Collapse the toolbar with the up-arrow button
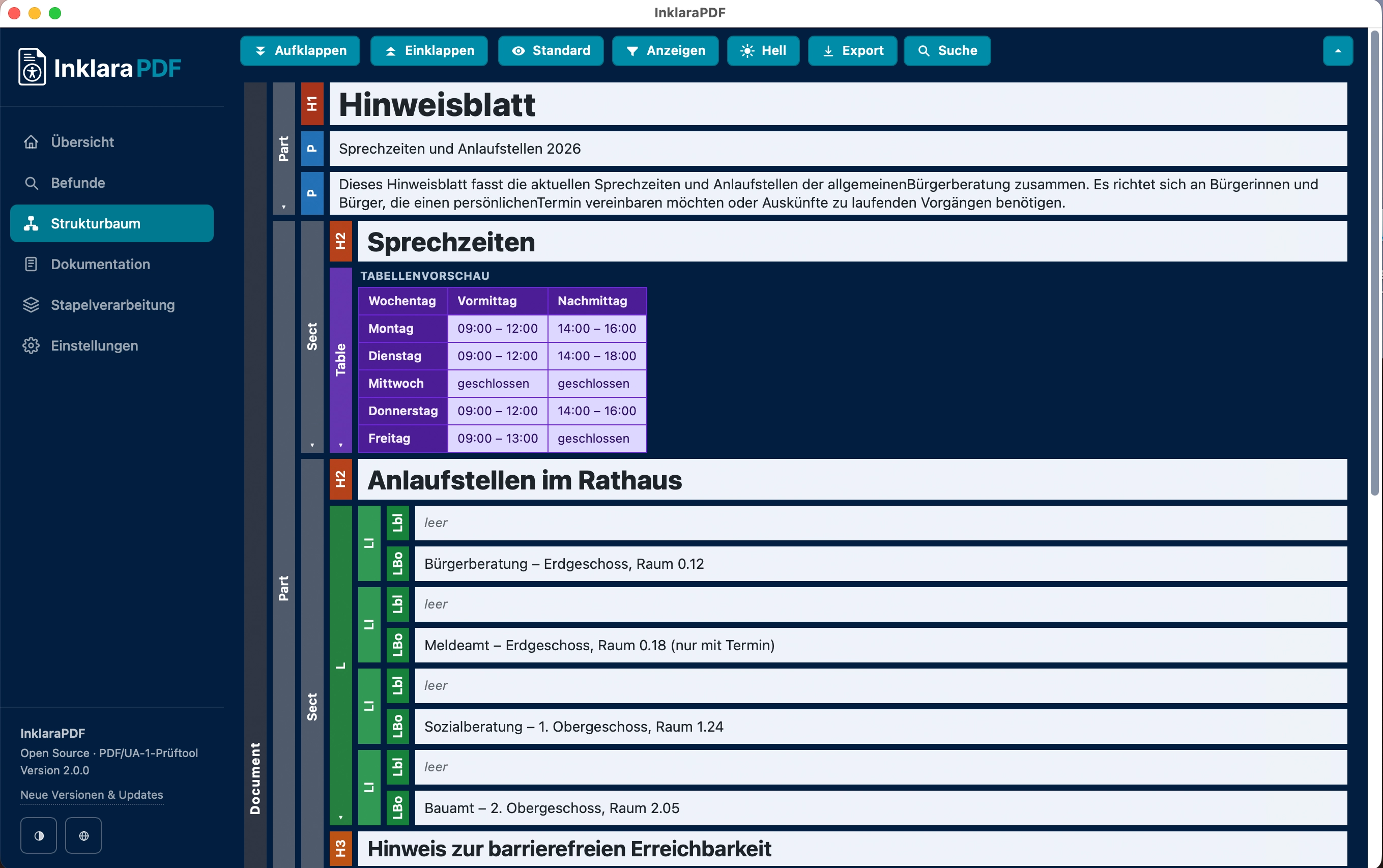Image resolution: width=1383 pixels, height=868 pixels. point(1338,50)
